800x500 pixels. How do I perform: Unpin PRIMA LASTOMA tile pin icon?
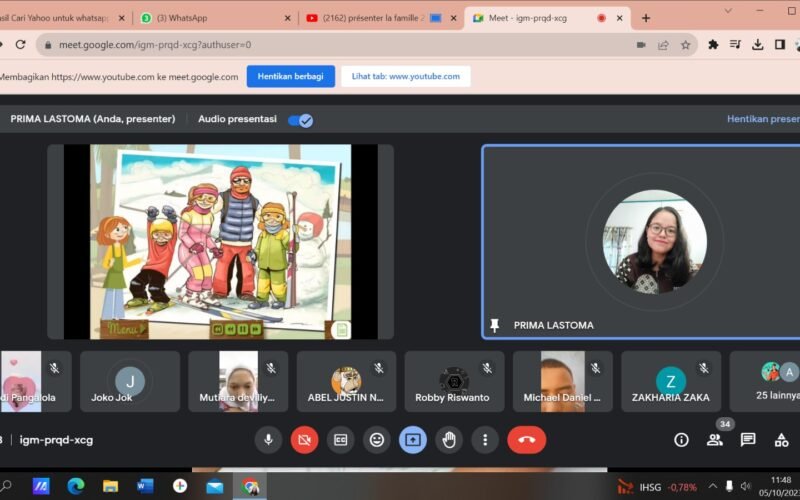click(494, 325)
